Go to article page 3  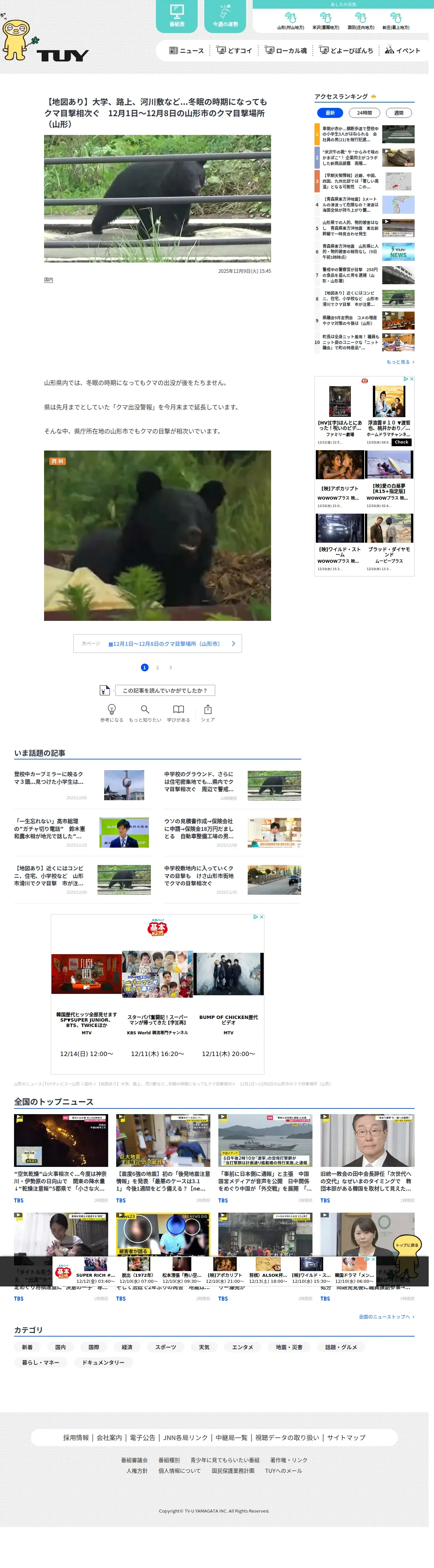point(171,667)
